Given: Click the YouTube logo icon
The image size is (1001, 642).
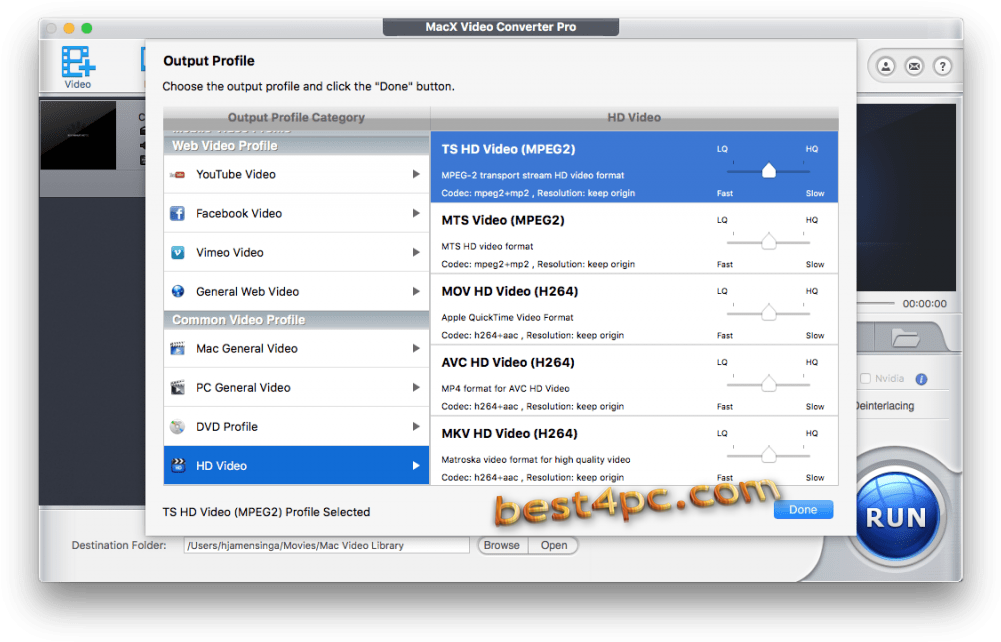Looking at the screenshot, I should 177,174.
